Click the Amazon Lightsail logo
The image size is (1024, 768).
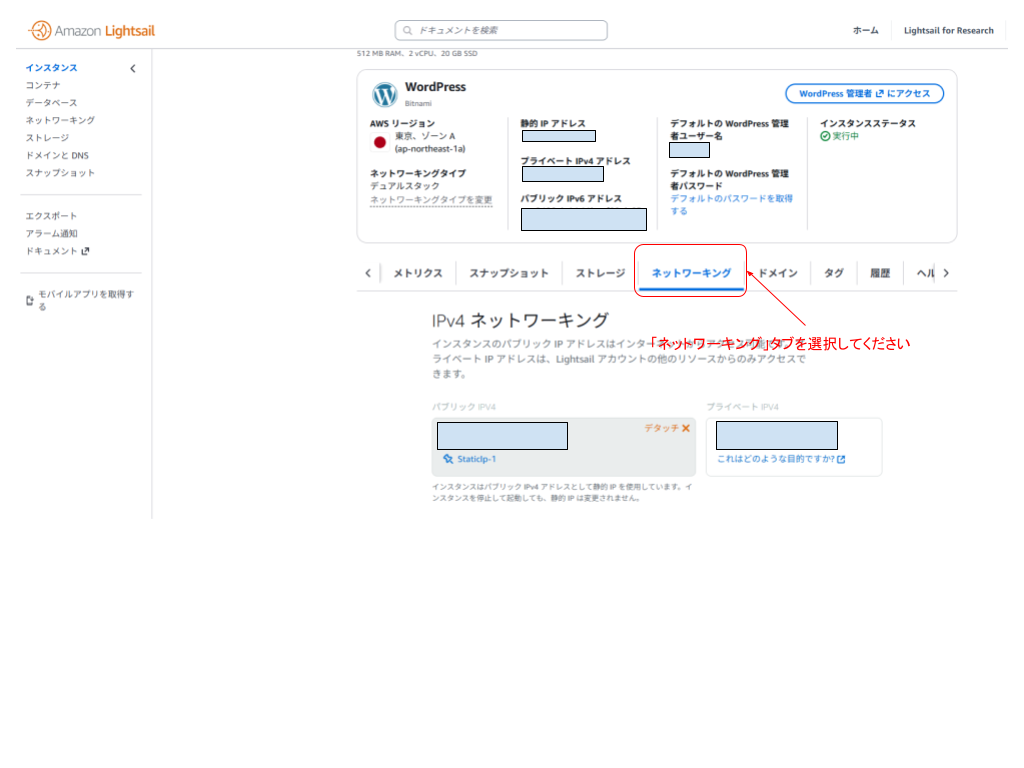point(88,30)
